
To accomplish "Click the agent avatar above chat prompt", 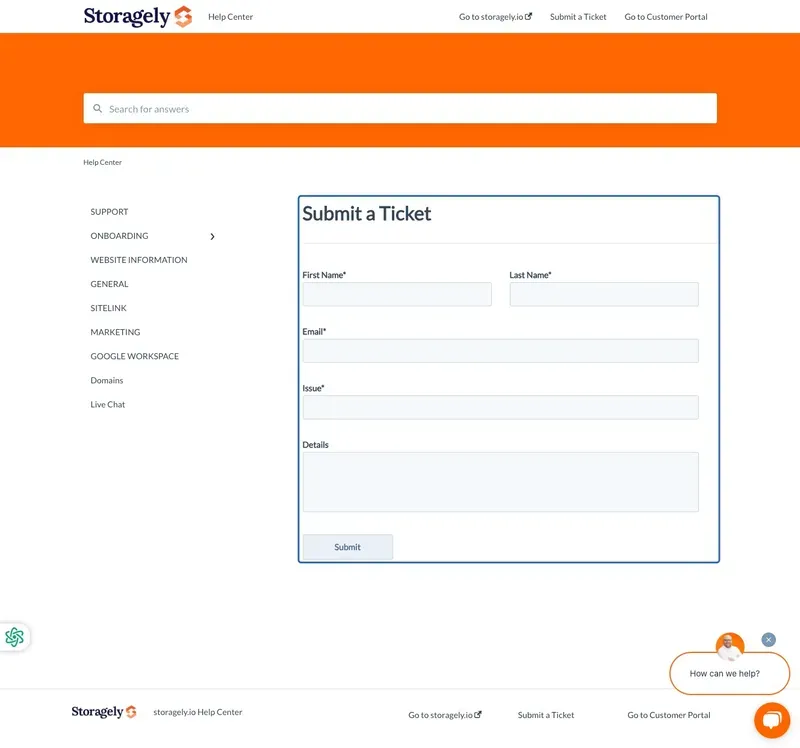I will pyautogui.click(x=730, y=646).
